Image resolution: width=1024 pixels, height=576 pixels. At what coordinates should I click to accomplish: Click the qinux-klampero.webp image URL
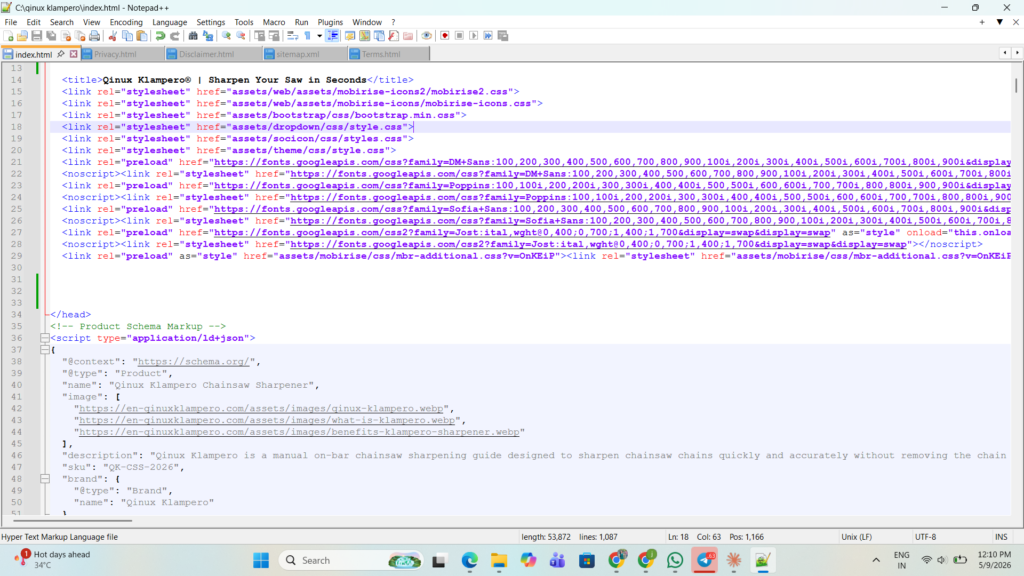(261, 409)
